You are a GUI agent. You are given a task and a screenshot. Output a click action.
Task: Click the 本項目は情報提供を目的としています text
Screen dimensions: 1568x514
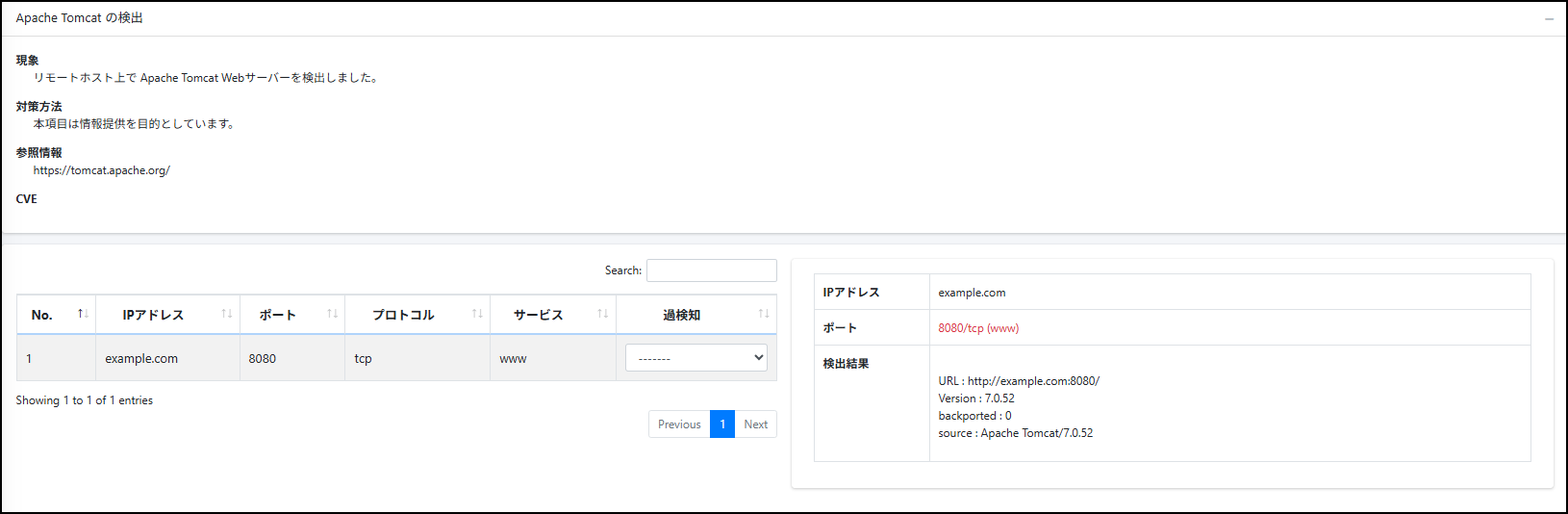(135, 124)
